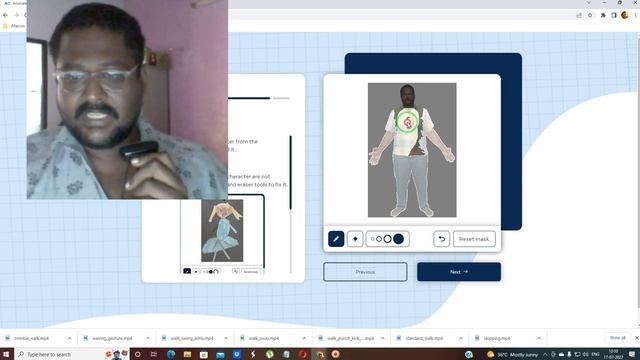Open standard_walk.mp4 download item
The height and width of the screenshot is (360, 640).
click(x=424, y=338)
